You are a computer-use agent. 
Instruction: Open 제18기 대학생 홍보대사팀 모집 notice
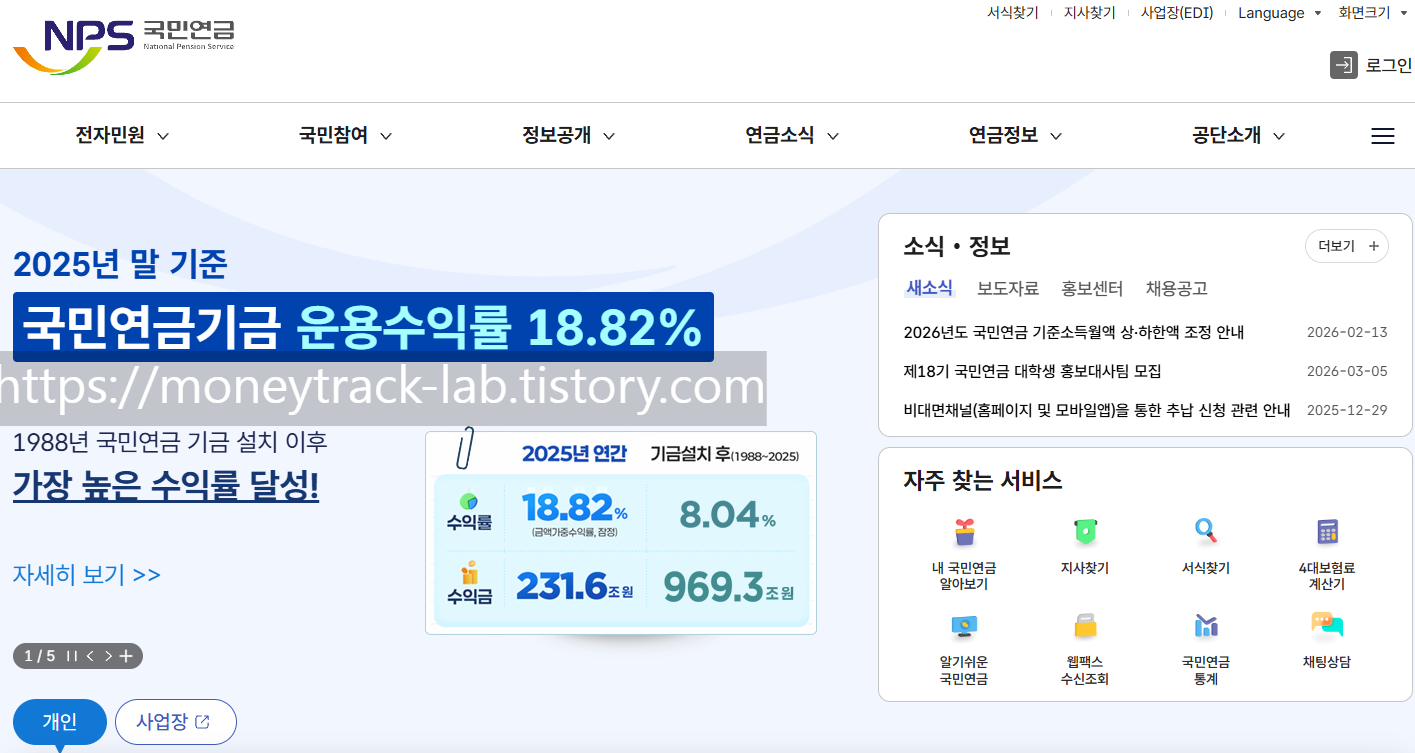click(x=1032, y=371)
